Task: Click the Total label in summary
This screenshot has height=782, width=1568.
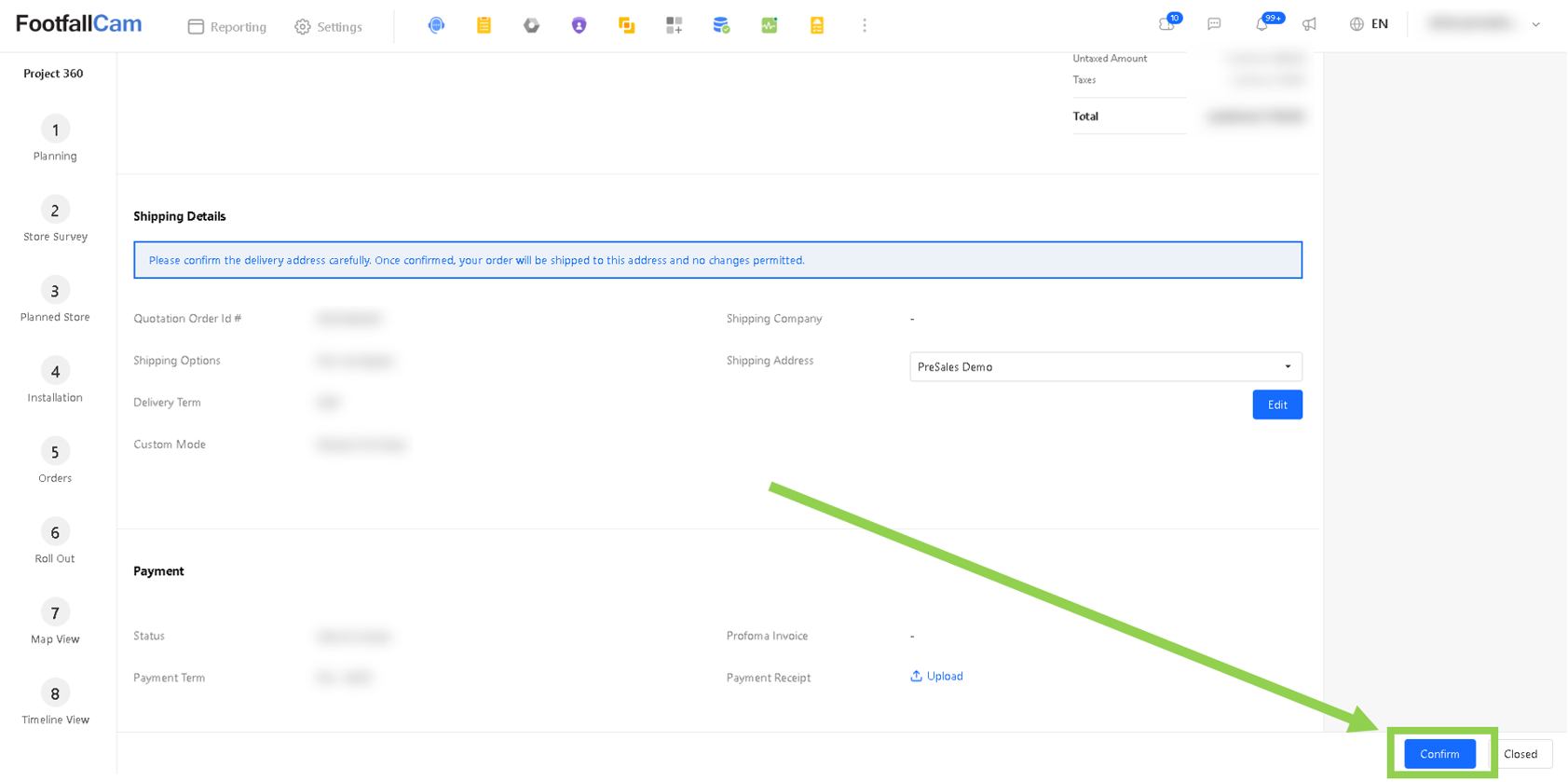Action: point(1085,117)
